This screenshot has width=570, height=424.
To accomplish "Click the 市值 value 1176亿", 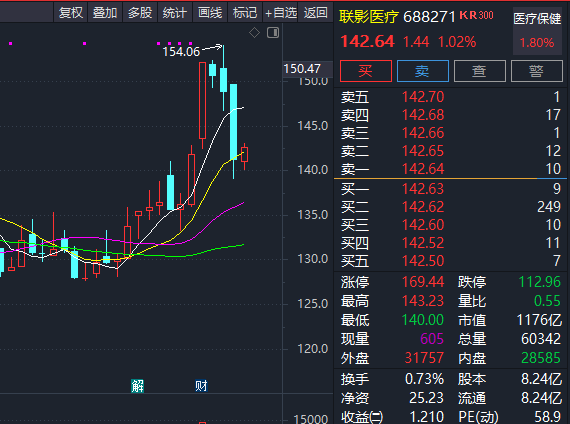I will click(x=539, y=320).
